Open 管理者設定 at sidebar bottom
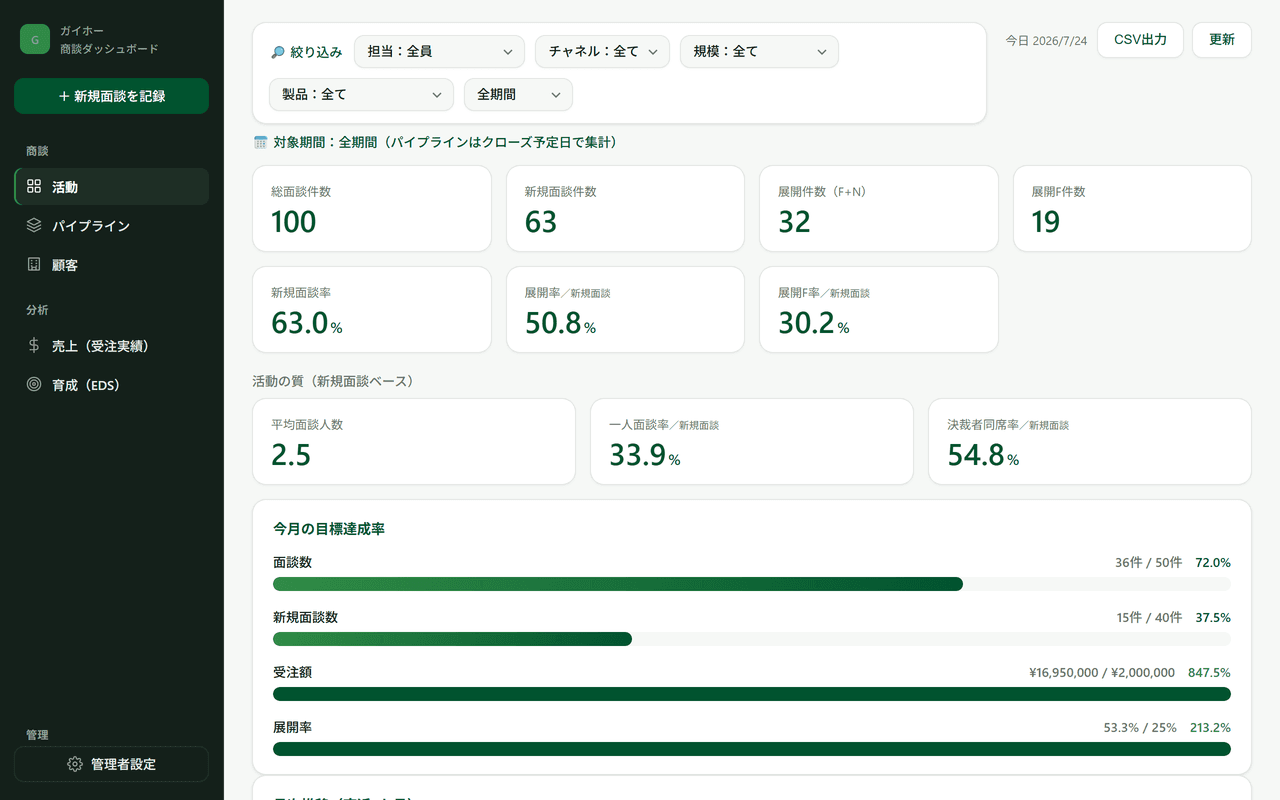The image size is (1280, 800). 111,764
